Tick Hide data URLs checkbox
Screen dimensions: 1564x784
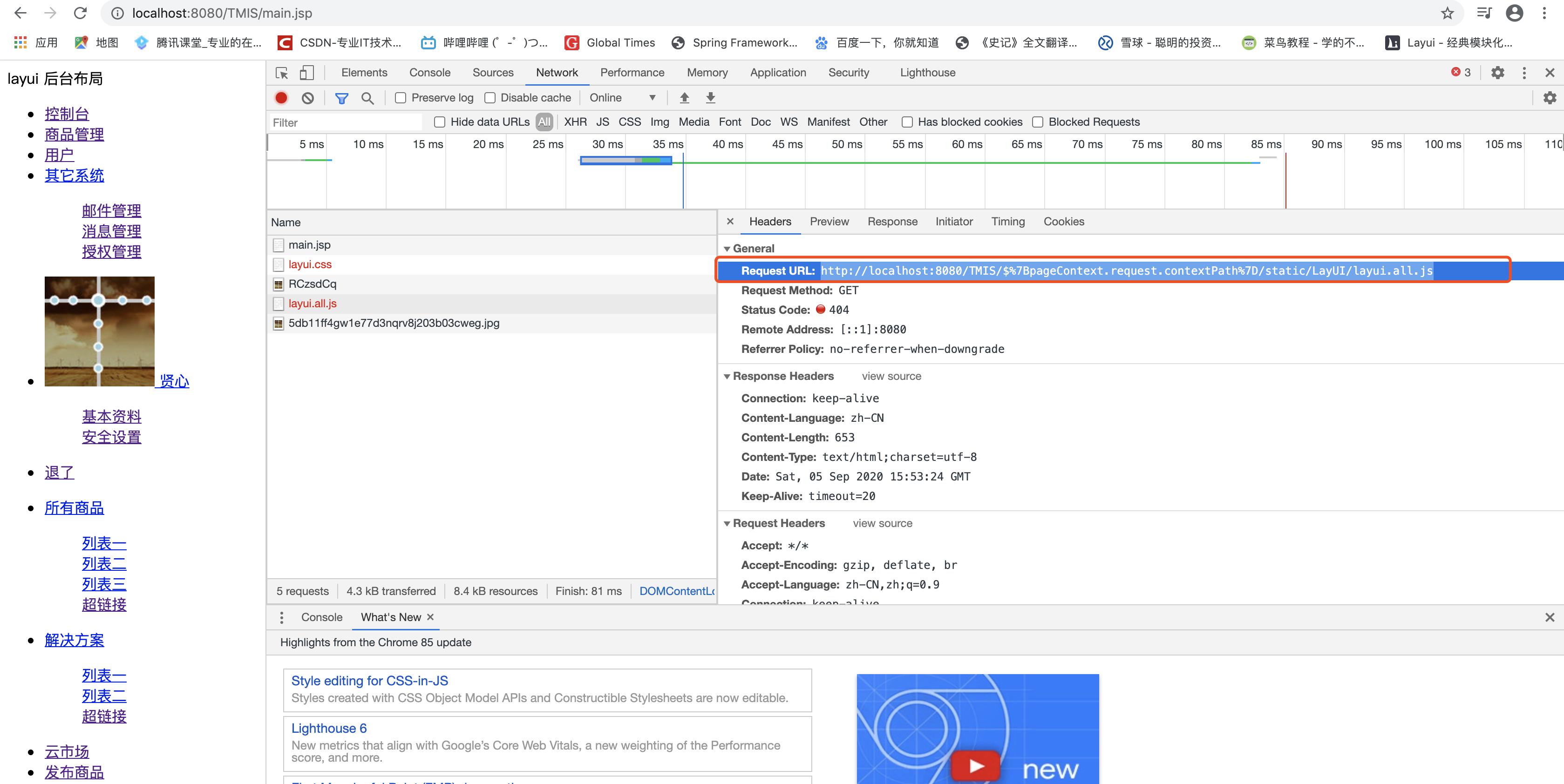click(440, 122)
